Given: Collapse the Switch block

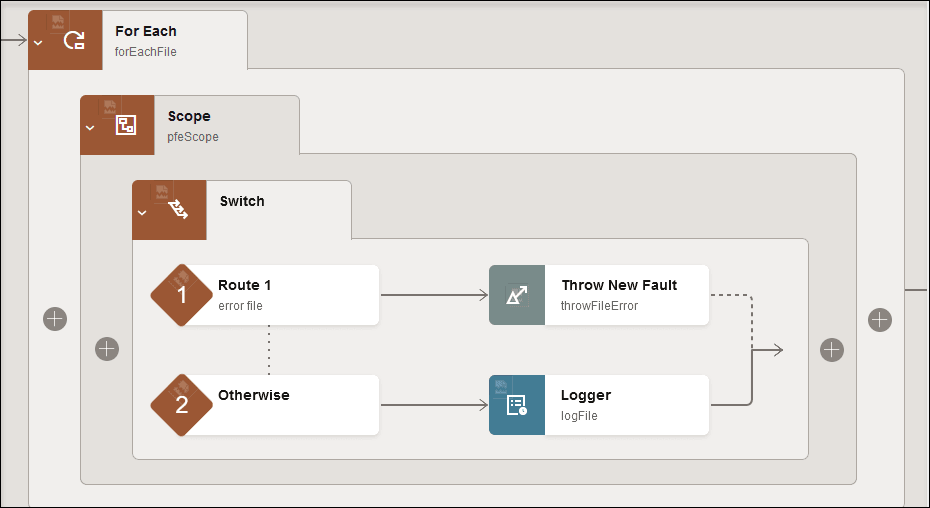Looking at the screenshot, I should pyautogui.click(x=142, y=212).
